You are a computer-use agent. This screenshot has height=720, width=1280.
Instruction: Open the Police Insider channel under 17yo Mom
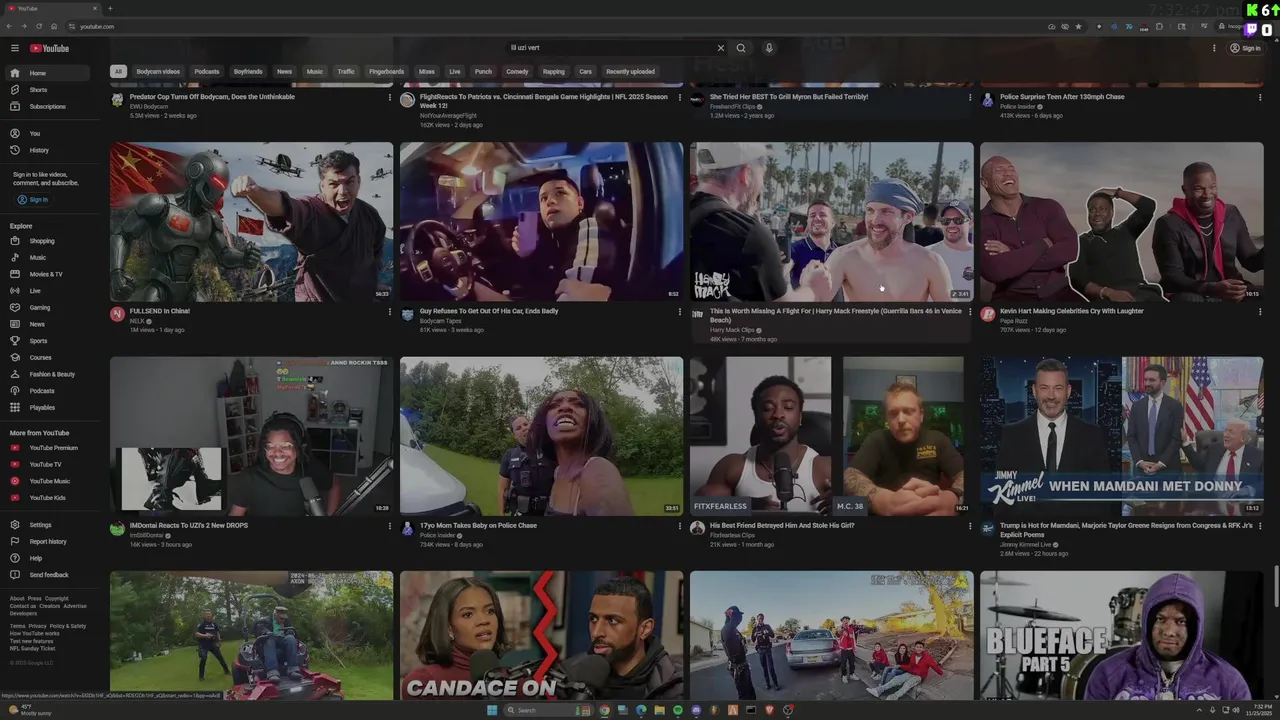[438, 535]
